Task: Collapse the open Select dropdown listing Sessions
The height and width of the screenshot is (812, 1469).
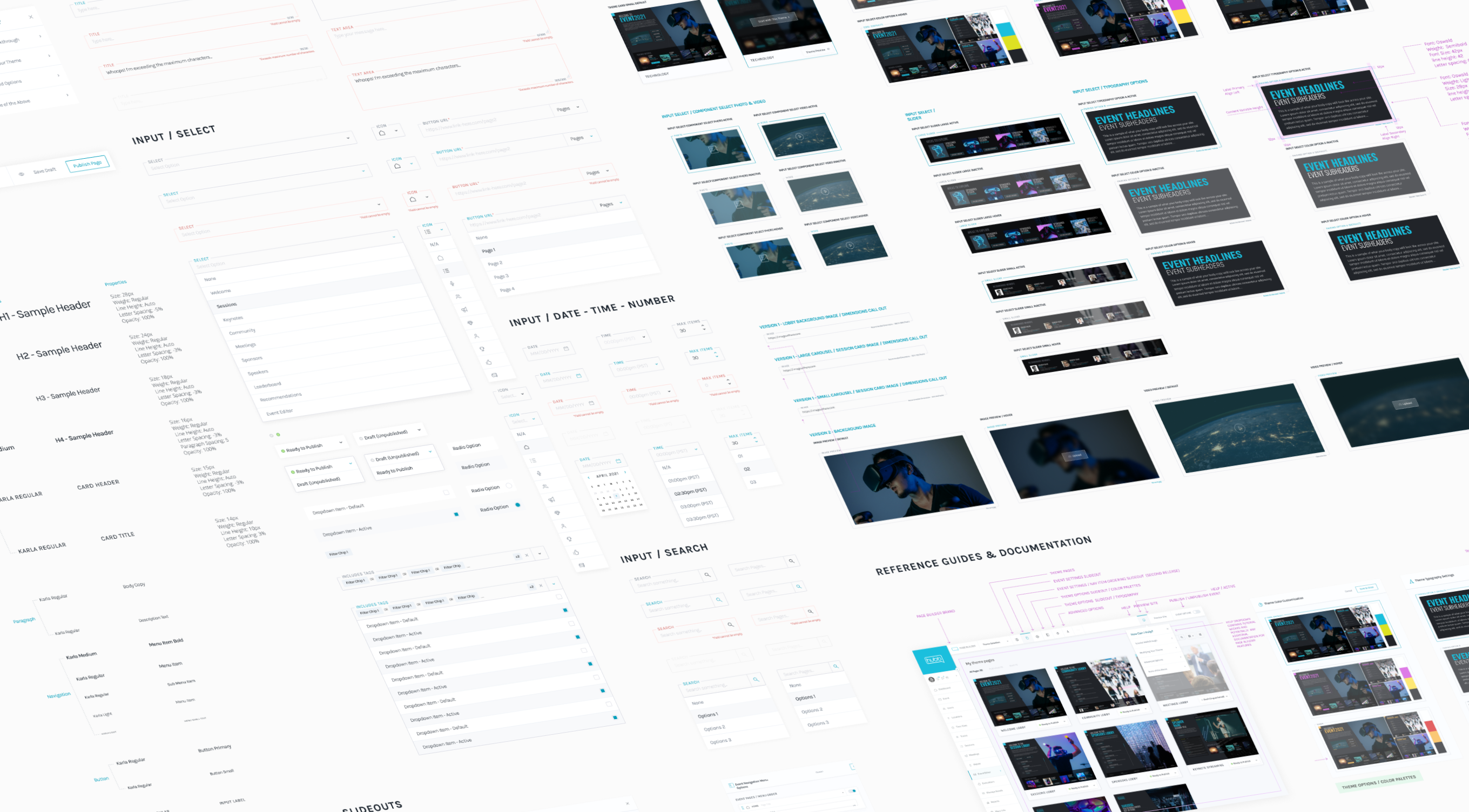Action: (394, 236)
